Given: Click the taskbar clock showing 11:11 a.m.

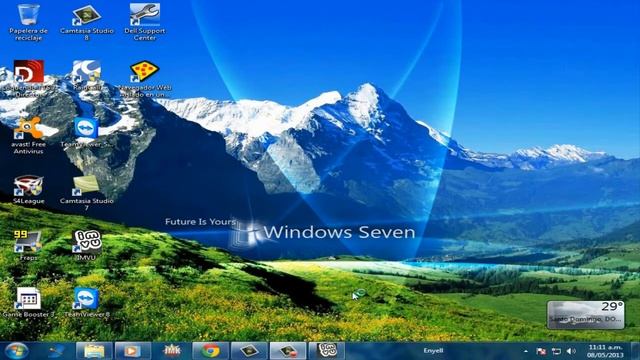Looking at the screenshot, I should [605, 351].
